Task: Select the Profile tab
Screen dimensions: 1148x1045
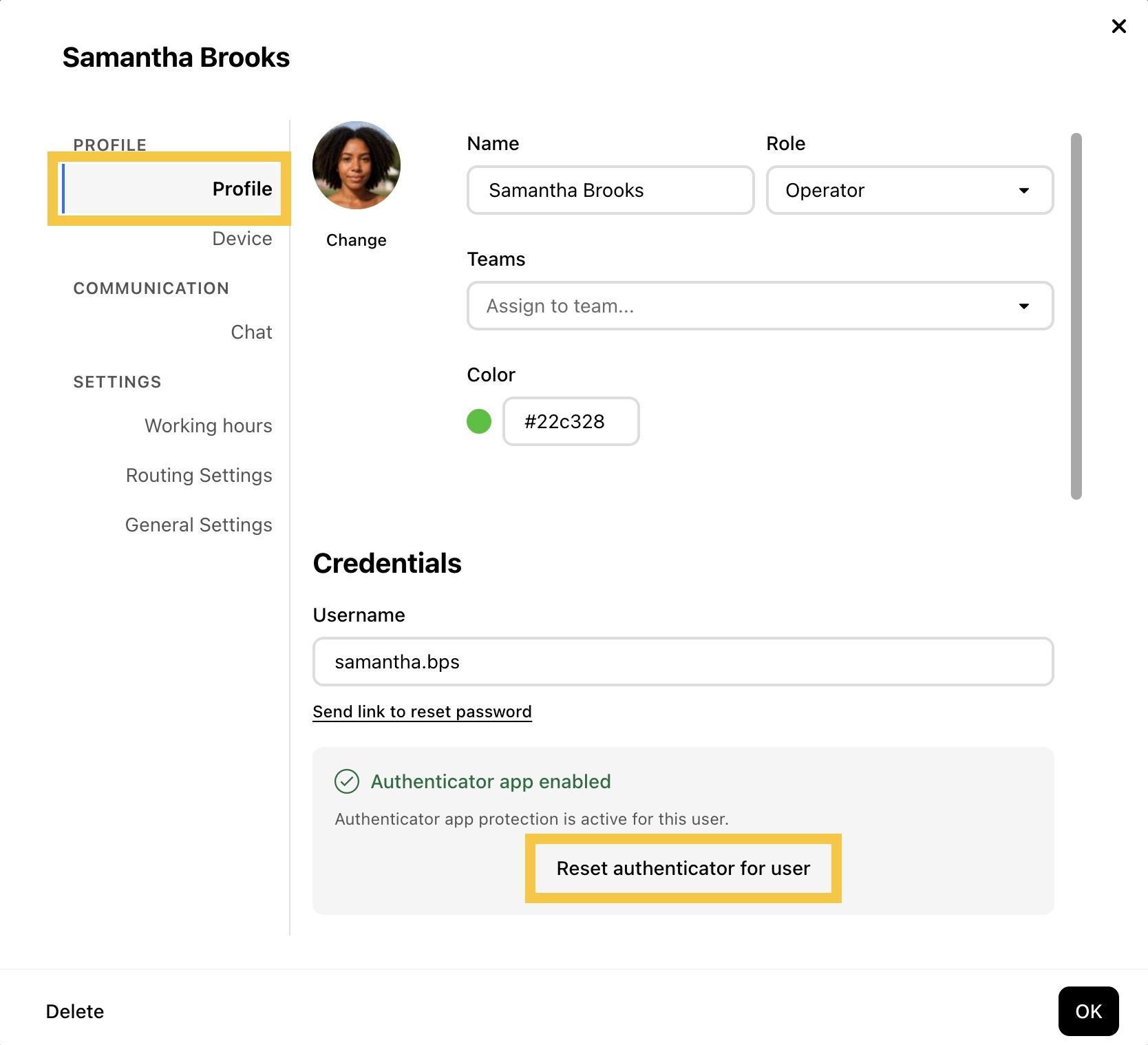Action: point(242,189)
